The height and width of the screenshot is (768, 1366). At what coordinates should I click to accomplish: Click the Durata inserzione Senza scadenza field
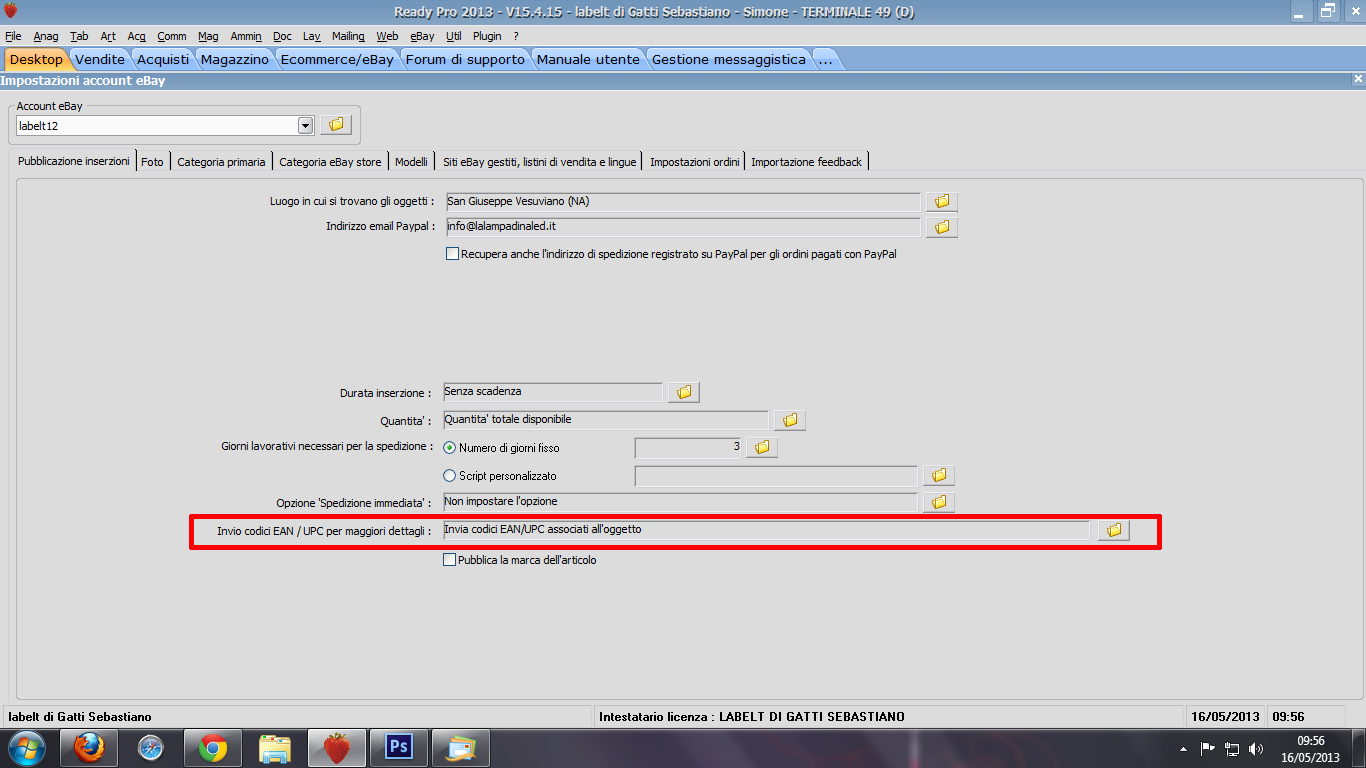point(552,392)
